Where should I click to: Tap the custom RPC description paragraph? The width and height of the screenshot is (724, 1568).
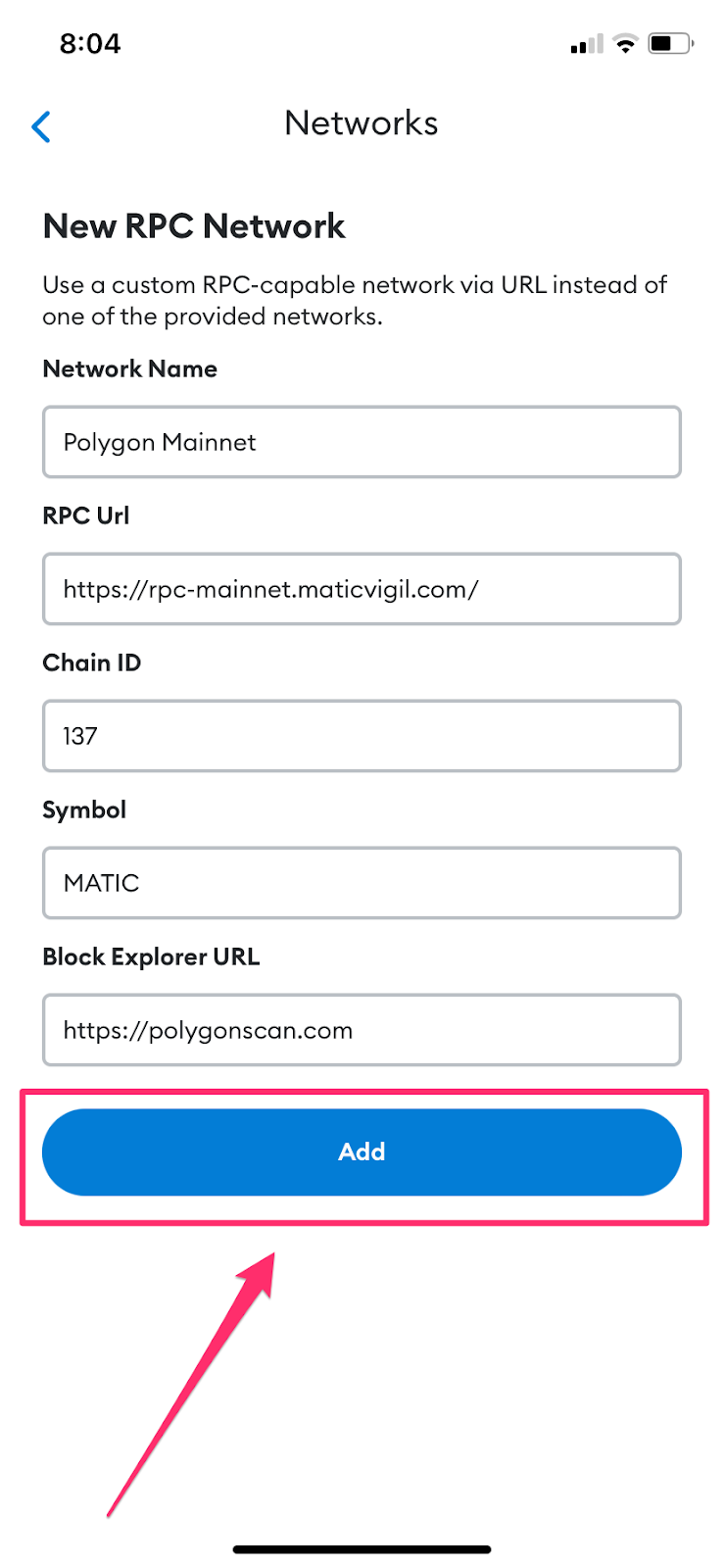(353, 301)
